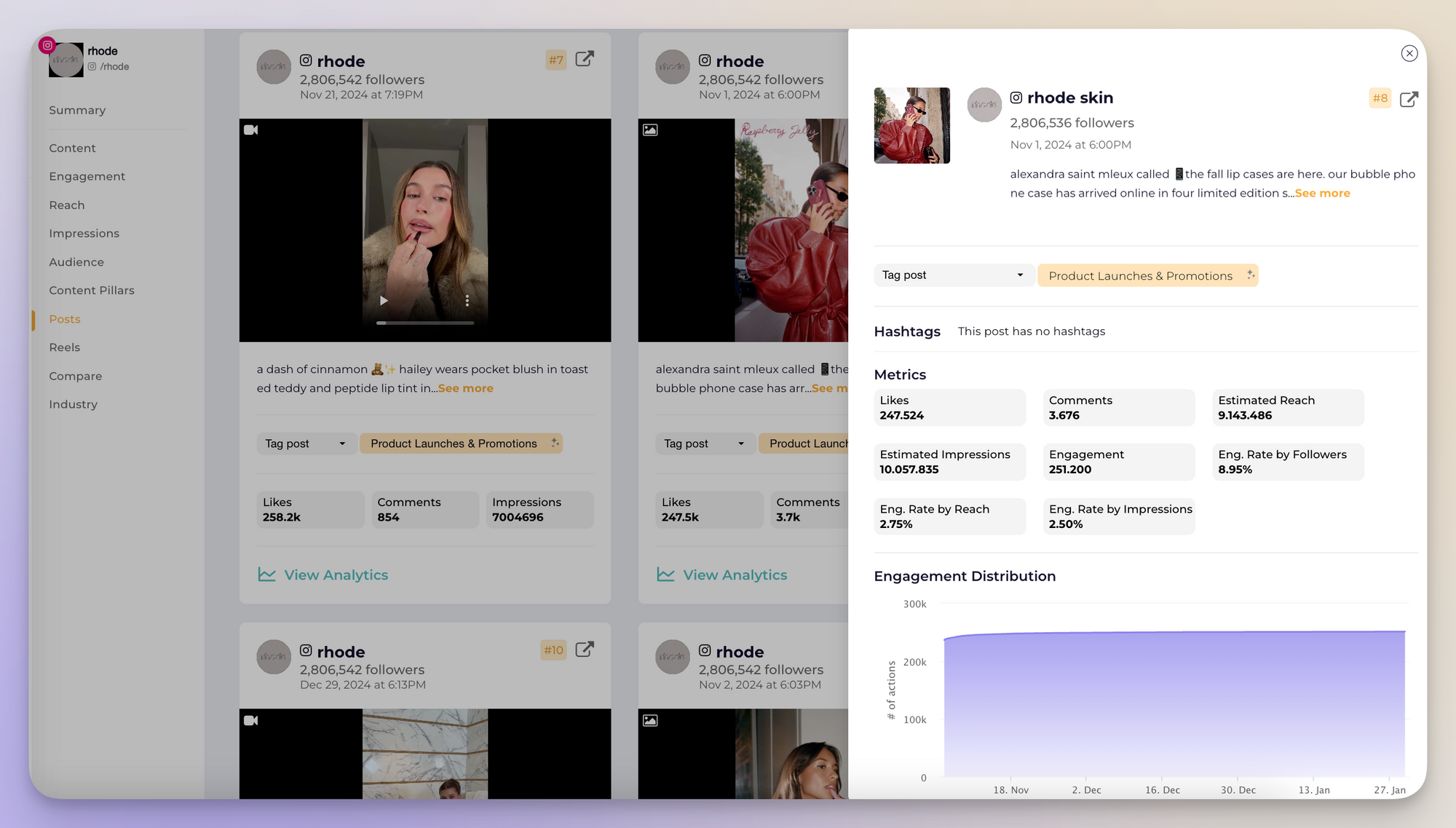1456x828 pixels.
Task: Click the Instagram badge on sidebar profile
Action: (47, 45)
